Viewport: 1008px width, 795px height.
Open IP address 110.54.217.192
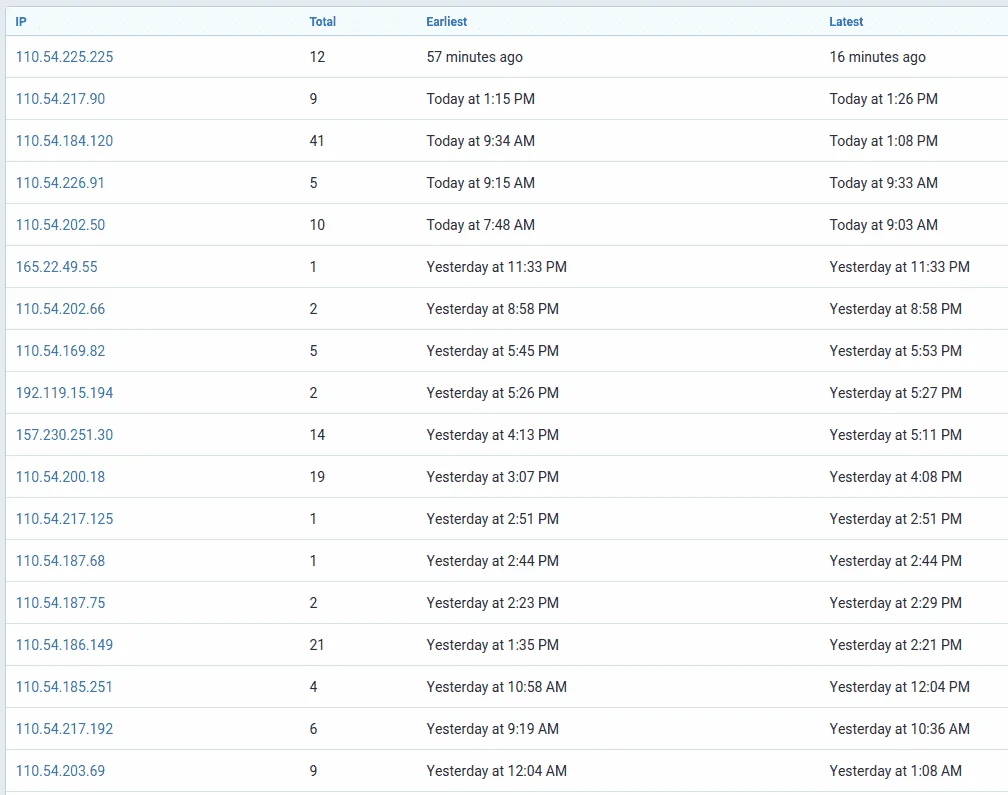[64, 729]
